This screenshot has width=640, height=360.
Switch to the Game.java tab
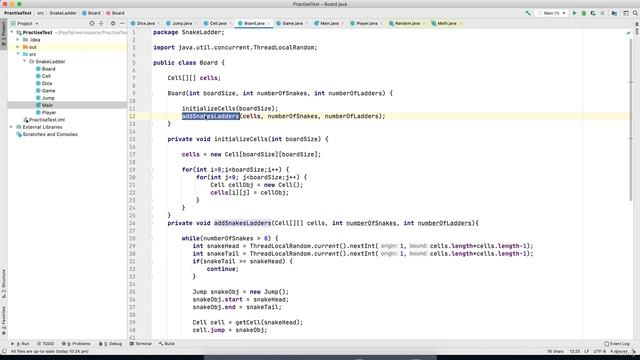coord(292,23)
